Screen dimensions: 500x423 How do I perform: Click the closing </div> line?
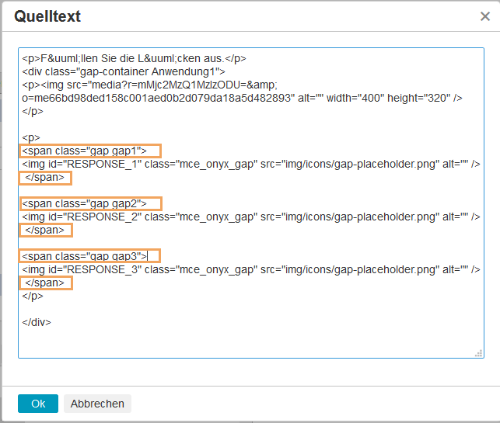(x=37, y=322)
